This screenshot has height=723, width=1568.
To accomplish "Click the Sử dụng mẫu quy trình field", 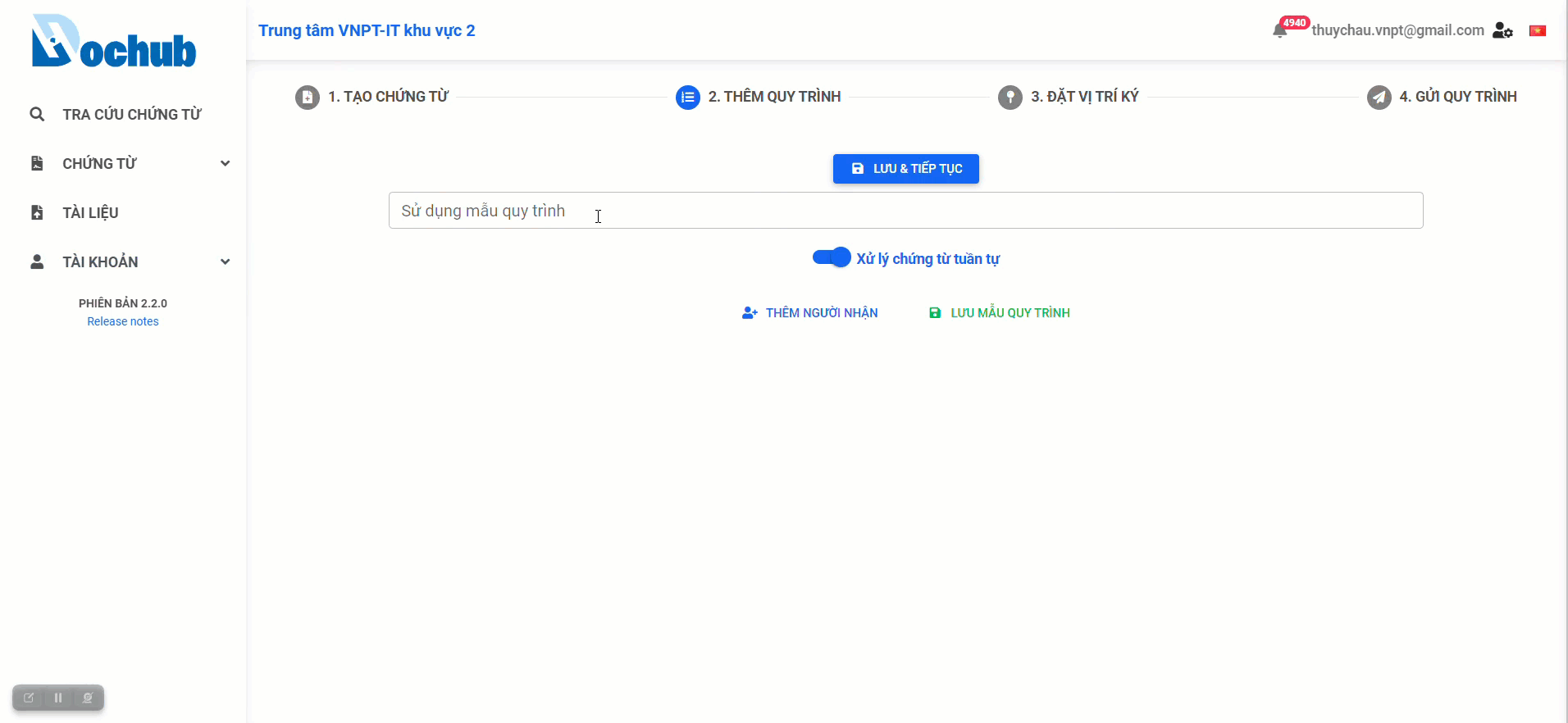I will (905, 211).
